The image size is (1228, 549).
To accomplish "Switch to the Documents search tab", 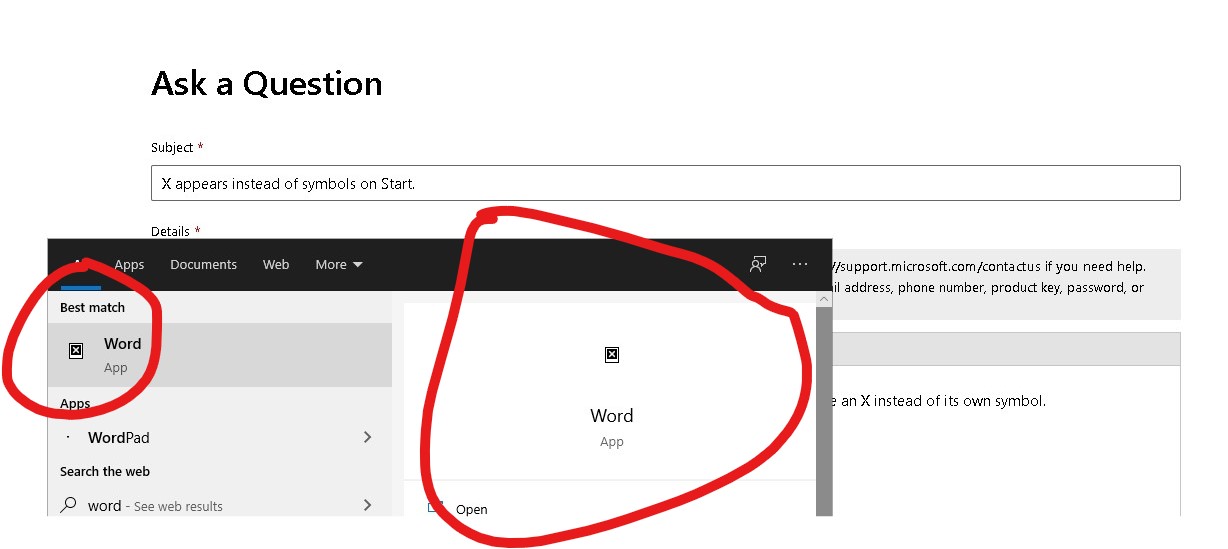I will (203, 265).
